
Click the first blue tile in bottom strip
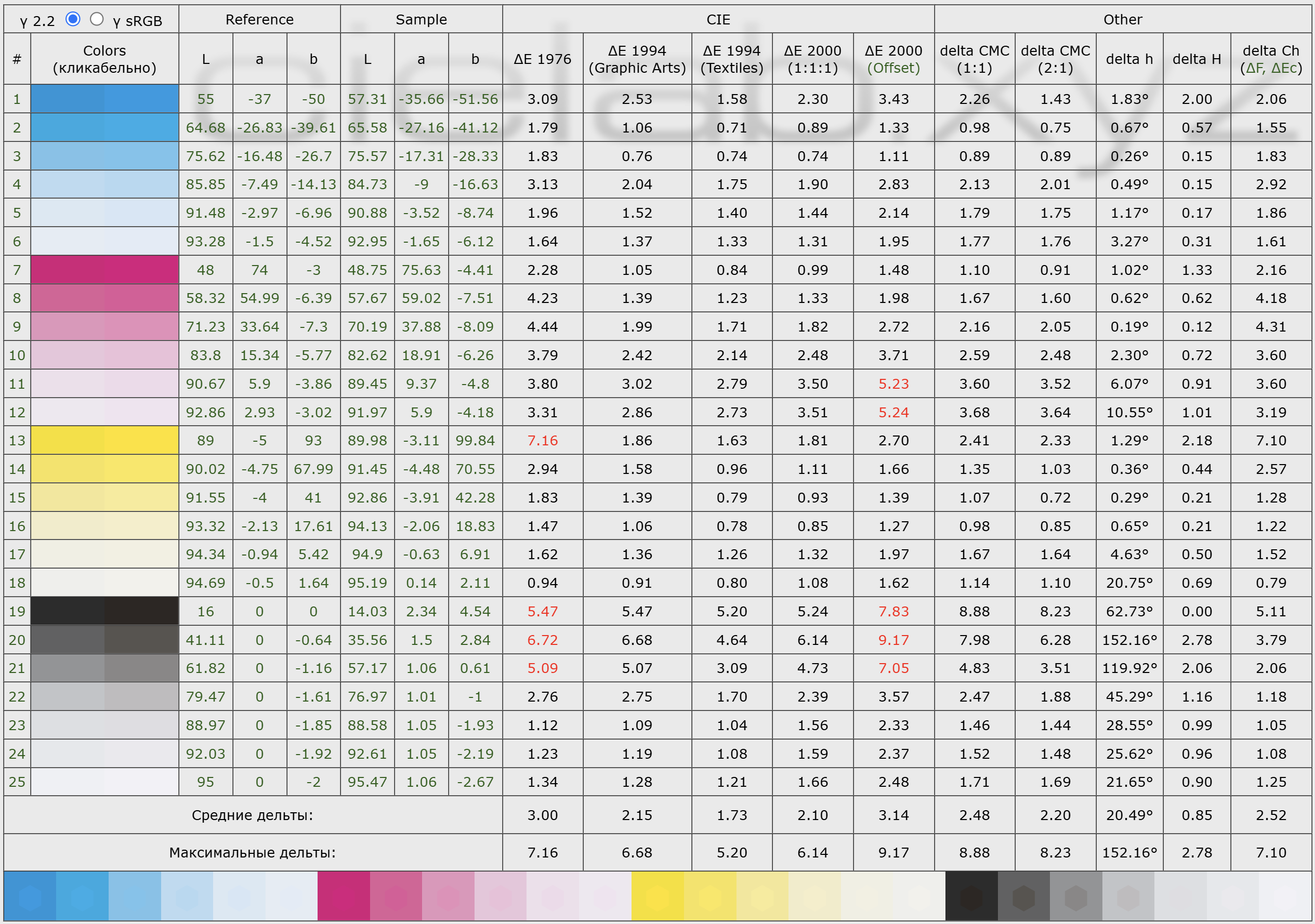coord(30,896)
